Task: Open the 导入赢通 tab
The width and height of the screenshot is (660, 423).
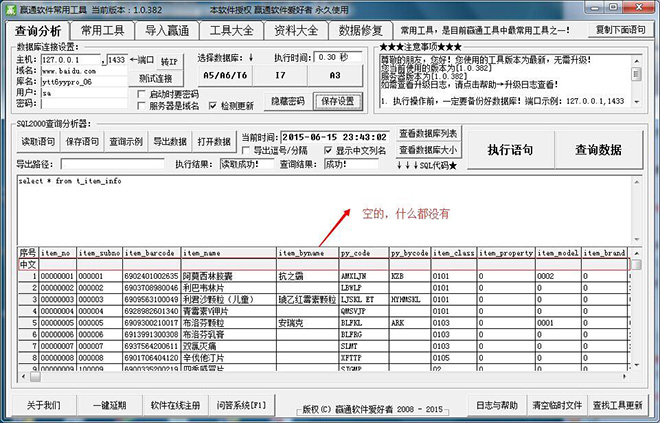Action: pyautogui.click(x=167, y=30)
